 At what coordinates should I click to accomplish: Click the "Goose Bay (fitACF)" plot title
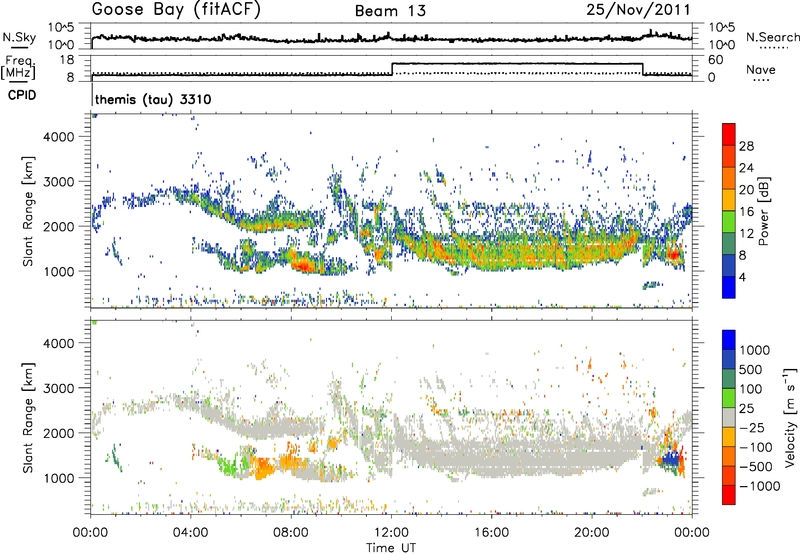pos(176,10)
